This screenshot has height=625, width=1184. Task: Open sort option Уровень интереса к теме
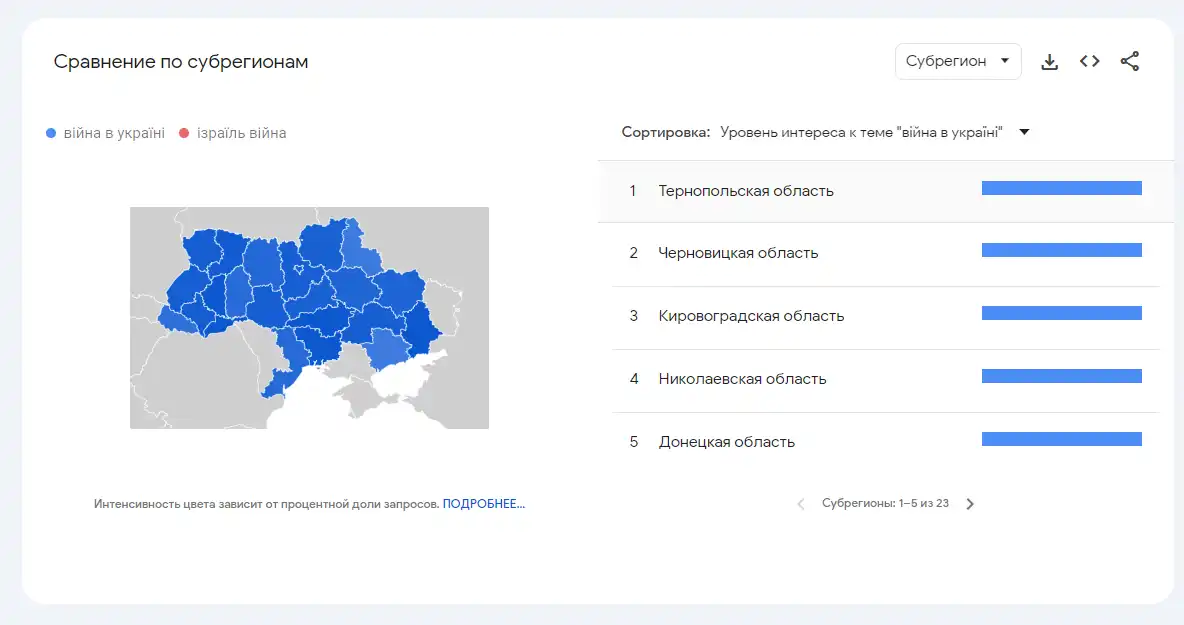click(861, 132)
